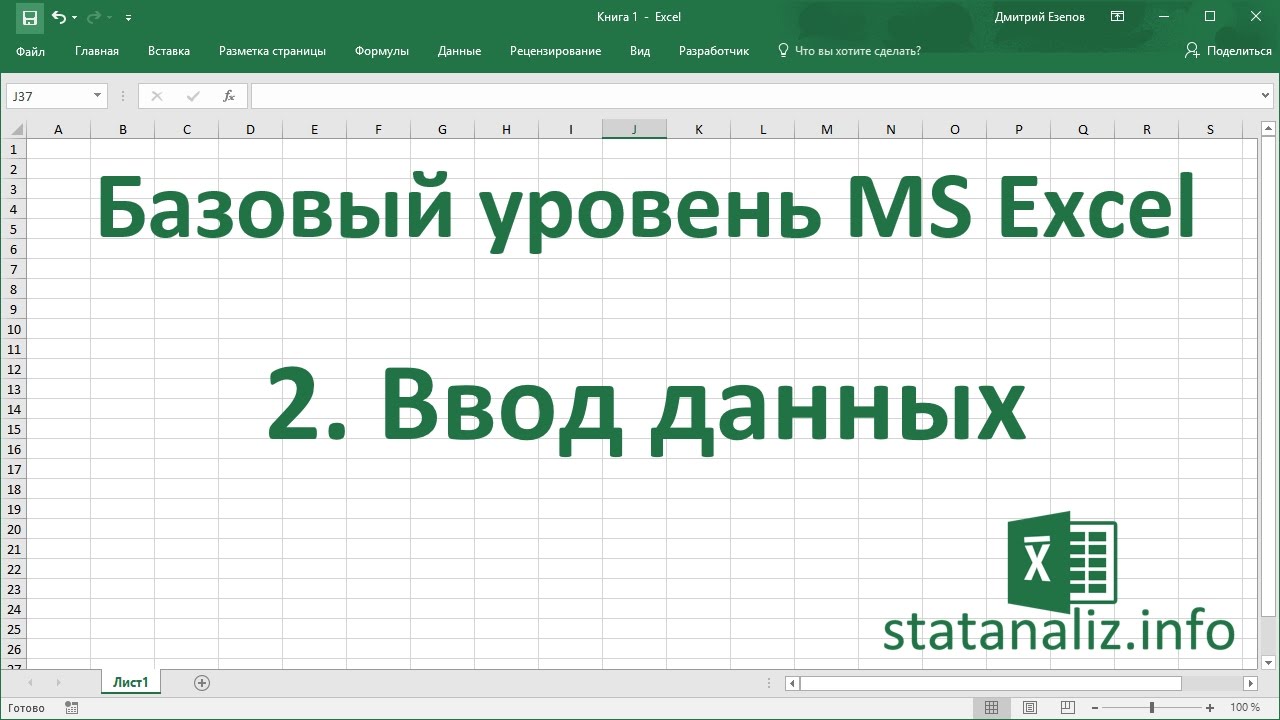Select row 12 header

[14, 369]
